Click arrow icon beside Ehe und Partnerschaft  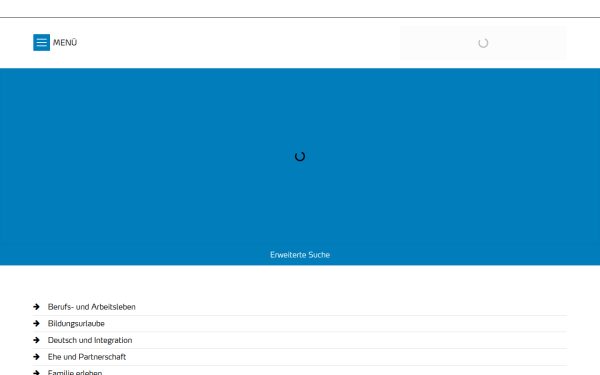36,357
